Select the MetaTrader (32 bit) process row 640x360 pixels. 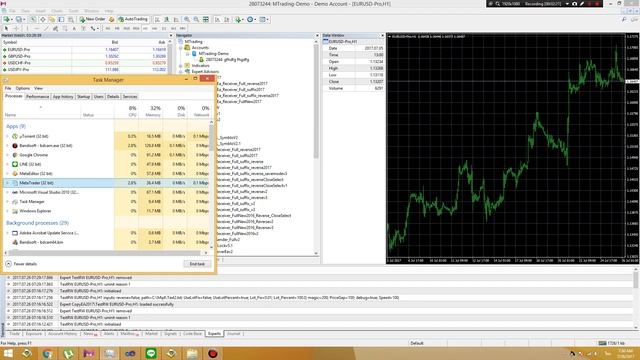pyautogui.click(x=107, y=183)
